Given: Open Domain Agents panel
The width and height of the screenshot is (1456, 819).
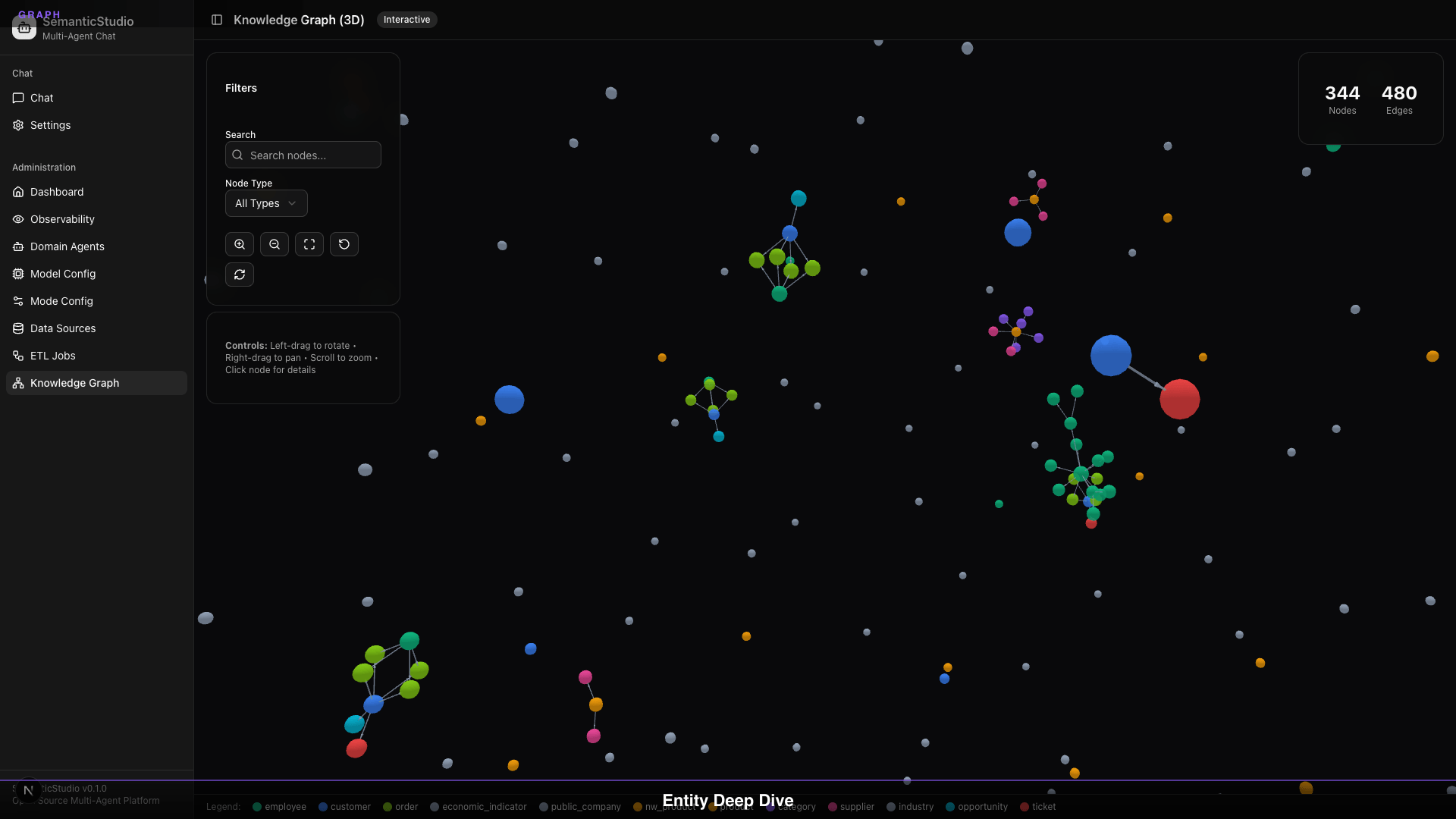Looking at the screenshot, I should [x=67, y=246].
